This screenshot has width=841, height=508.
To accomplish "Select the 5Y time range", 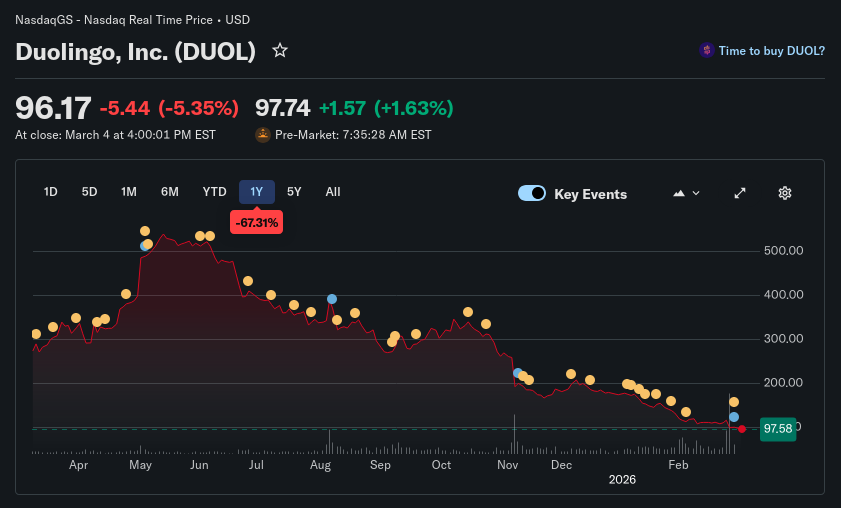I will [294, 192].
